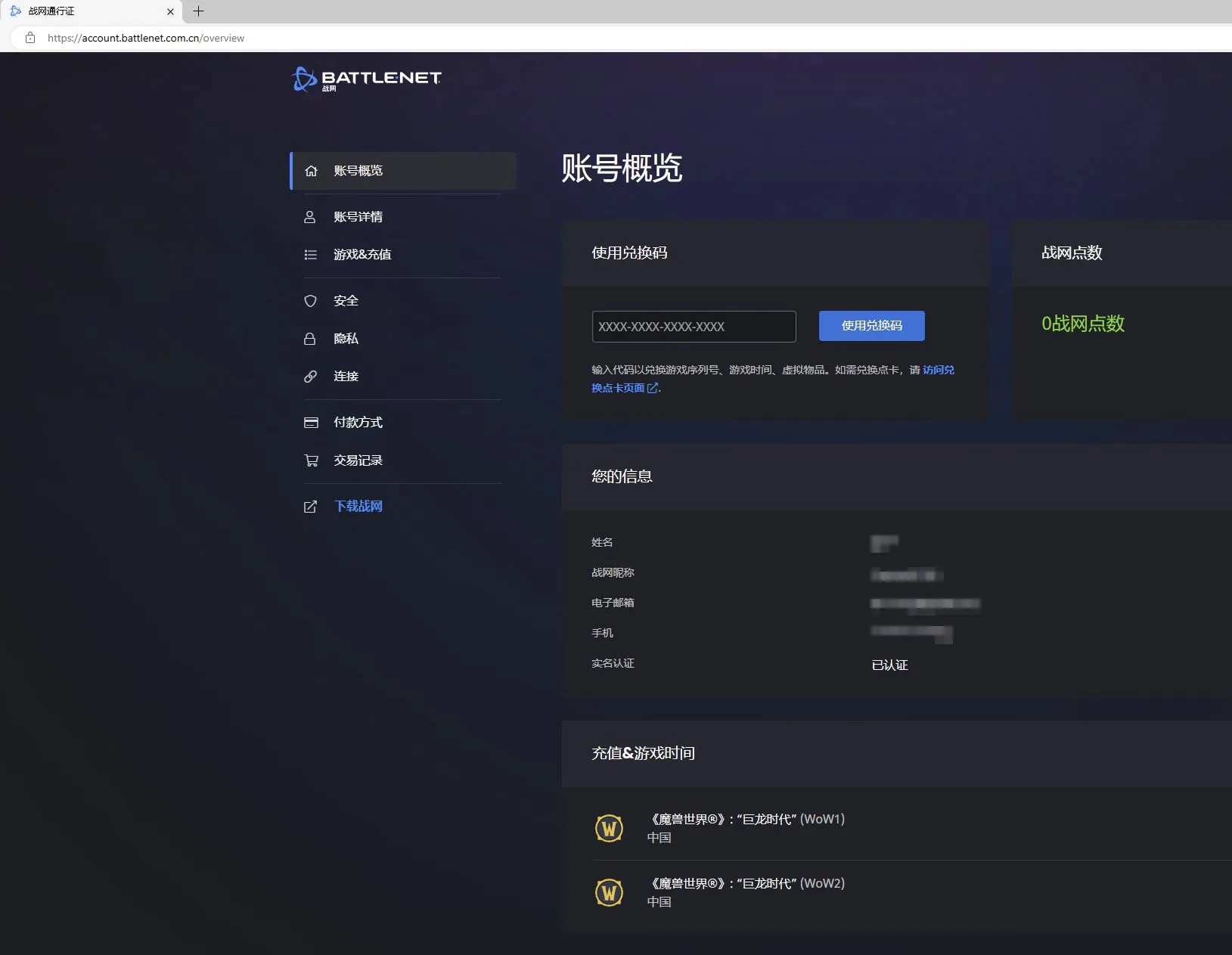Screen dimensions: 1232x955
Task: Click the shield icon for 安全
Action: click(x=310, y=301)
